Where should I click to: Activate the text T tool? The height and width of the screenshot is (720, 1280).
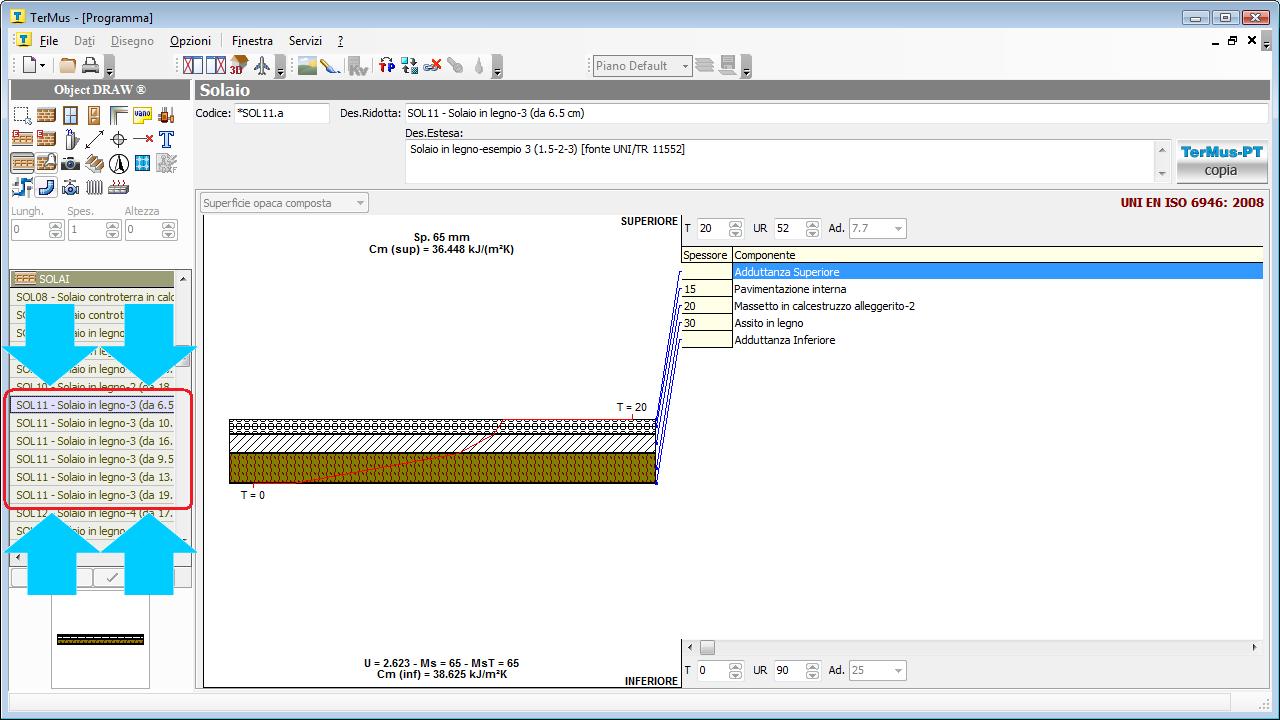pos(166,139)
